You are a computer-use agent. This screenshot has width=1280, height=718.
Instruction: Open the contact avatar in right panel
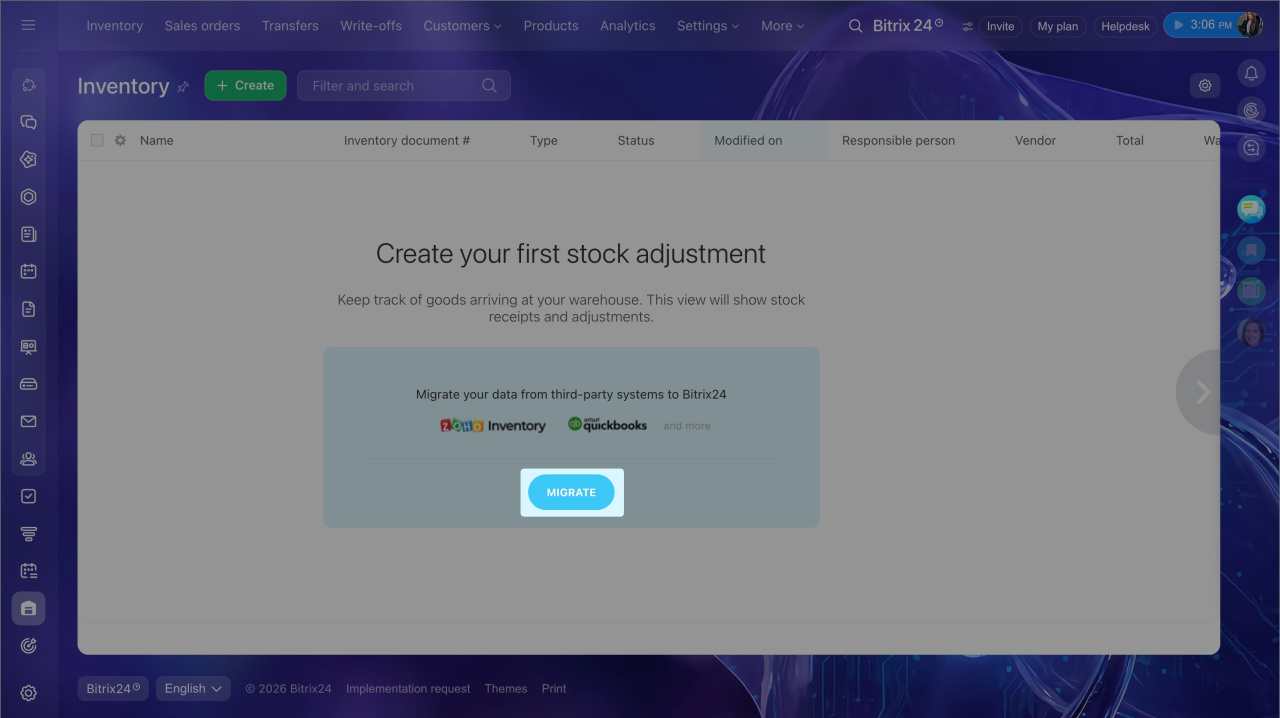1251,332
